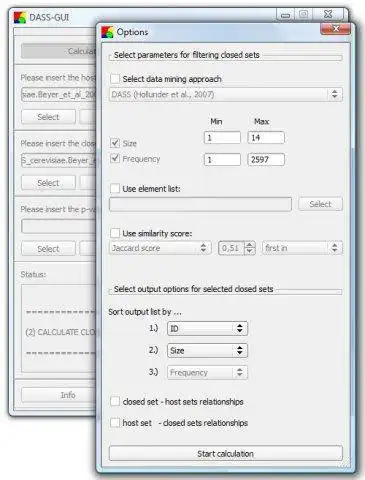Image resolution: width=365 pixels, height=480 pixels.
Task: Click Frequency Max field showing 2597
Action: (266, 160)
